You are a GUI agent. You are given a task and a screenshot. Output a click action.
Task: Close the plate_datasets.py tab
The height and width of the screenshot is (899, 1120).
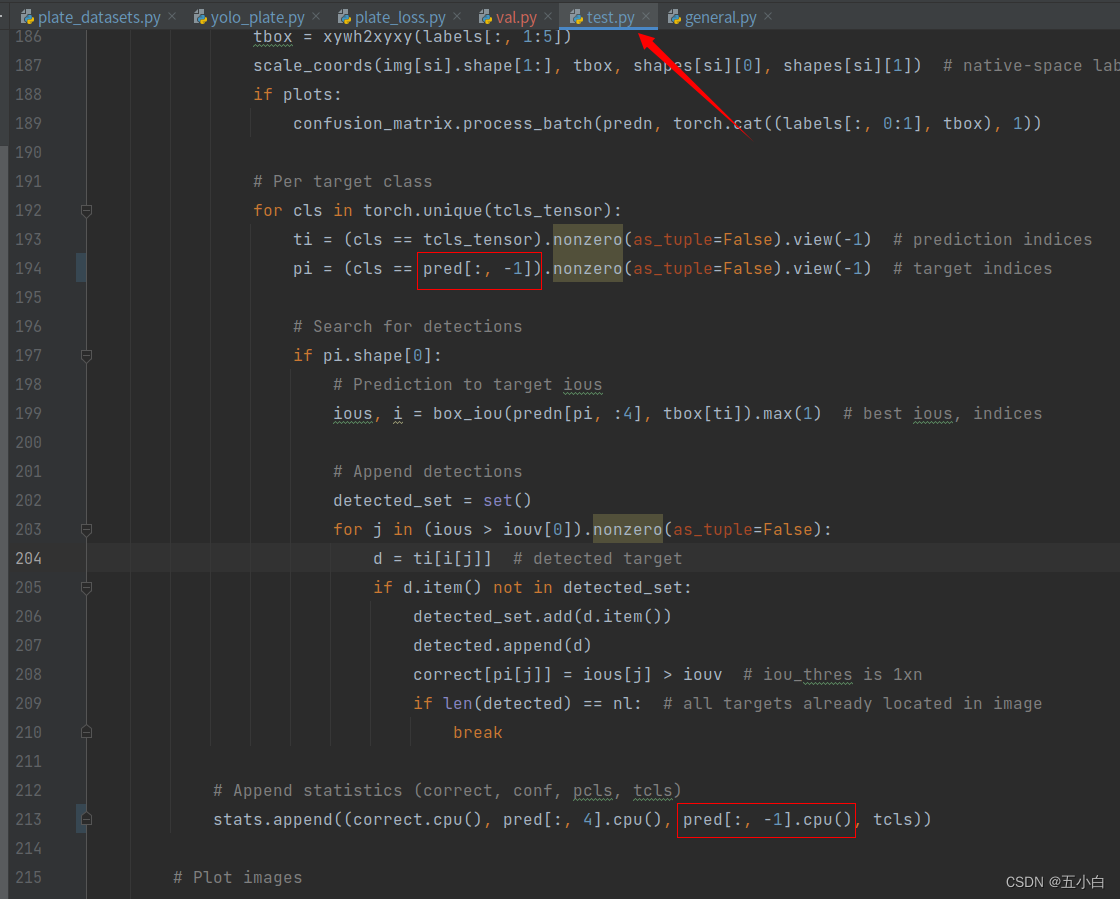(x=172, y=17)
